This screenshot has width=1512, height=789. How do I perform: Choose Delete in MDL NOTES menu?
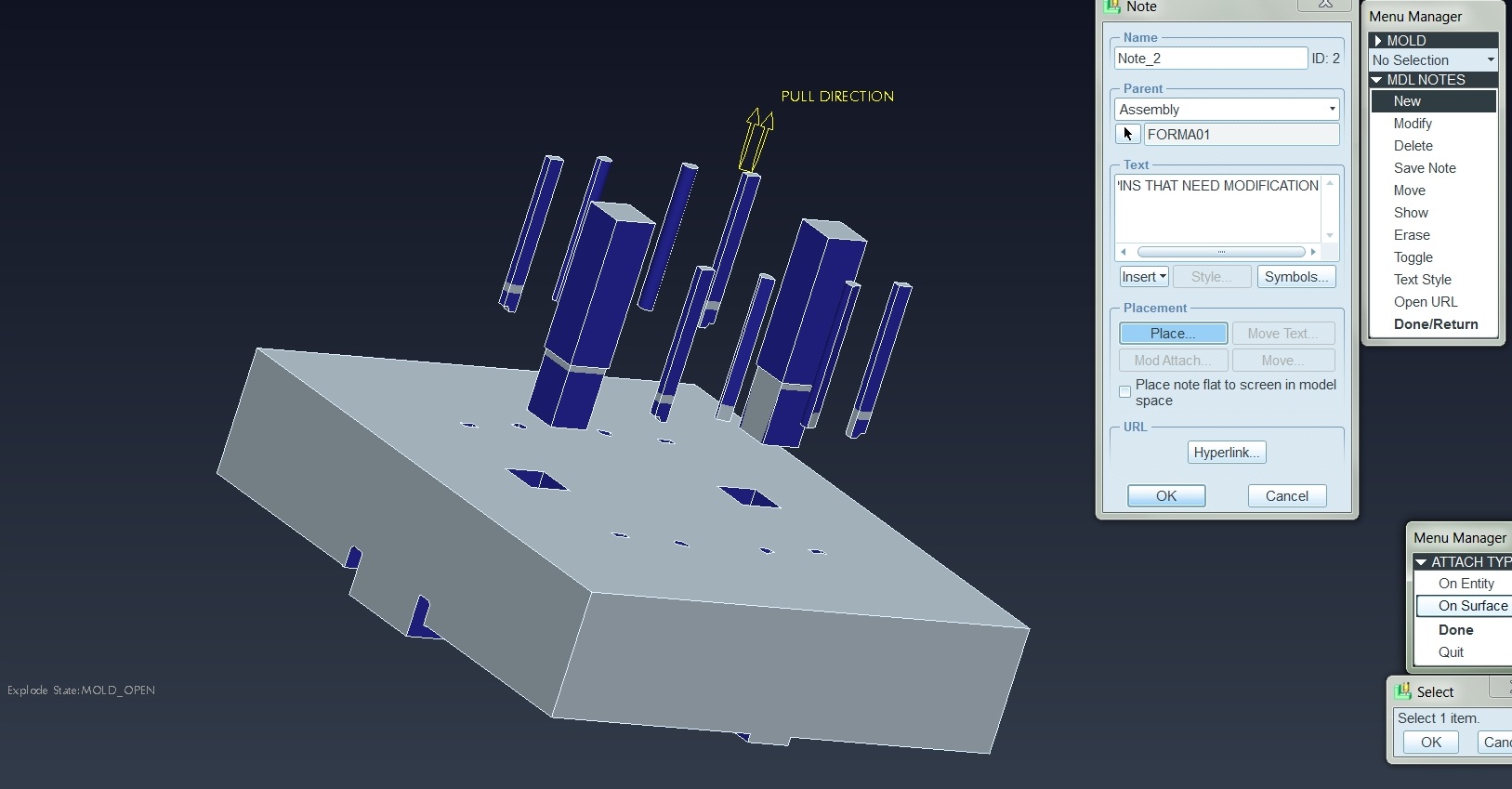point(1413,146)
